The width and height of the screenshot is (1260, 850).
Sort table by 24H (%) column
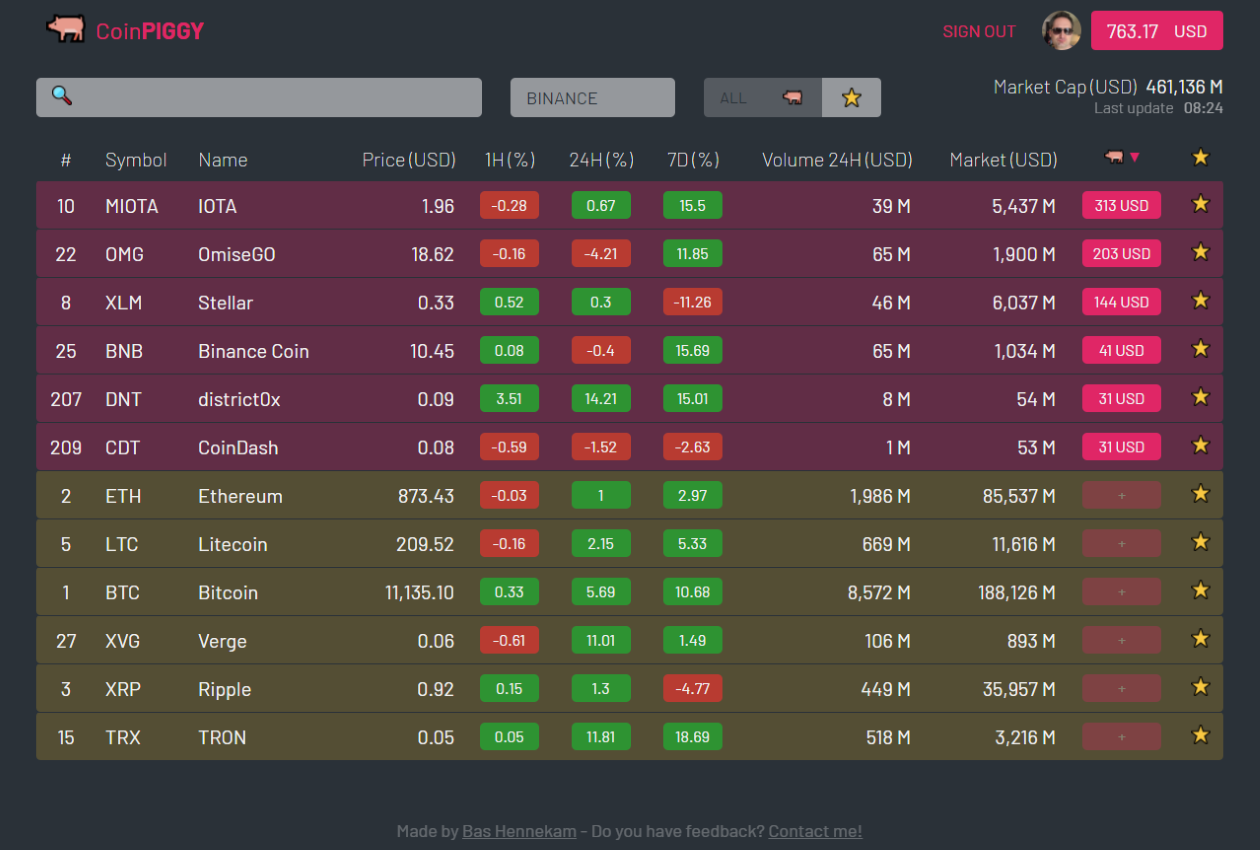pos(602,160)
